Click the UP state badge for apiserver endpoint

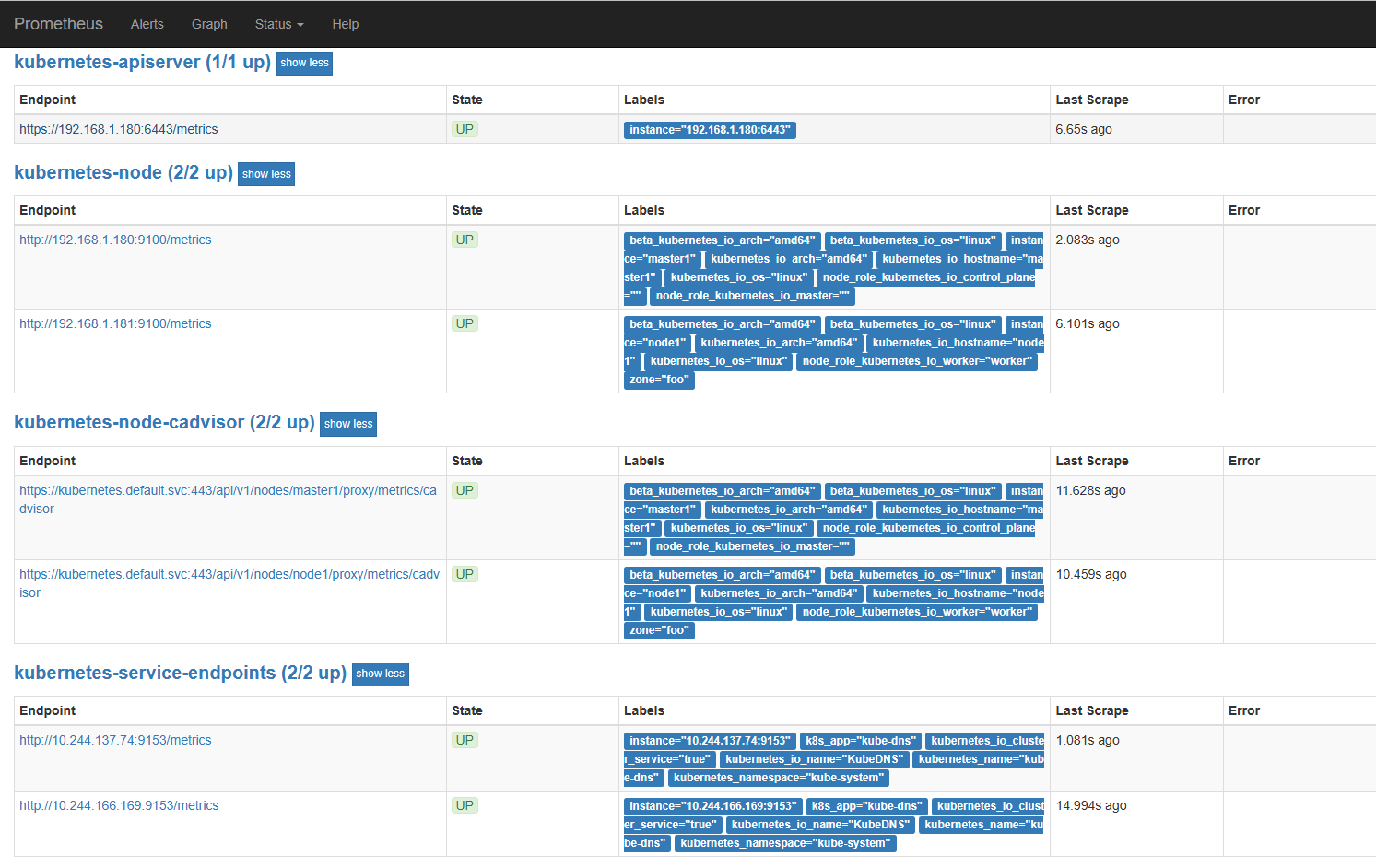click(x=465, y=129)
